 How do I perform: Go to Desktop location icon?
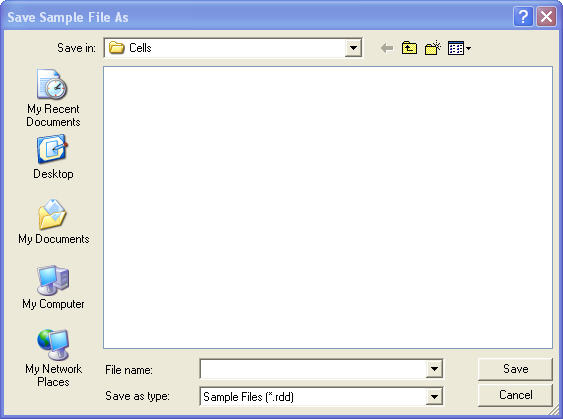pos(52,149)
